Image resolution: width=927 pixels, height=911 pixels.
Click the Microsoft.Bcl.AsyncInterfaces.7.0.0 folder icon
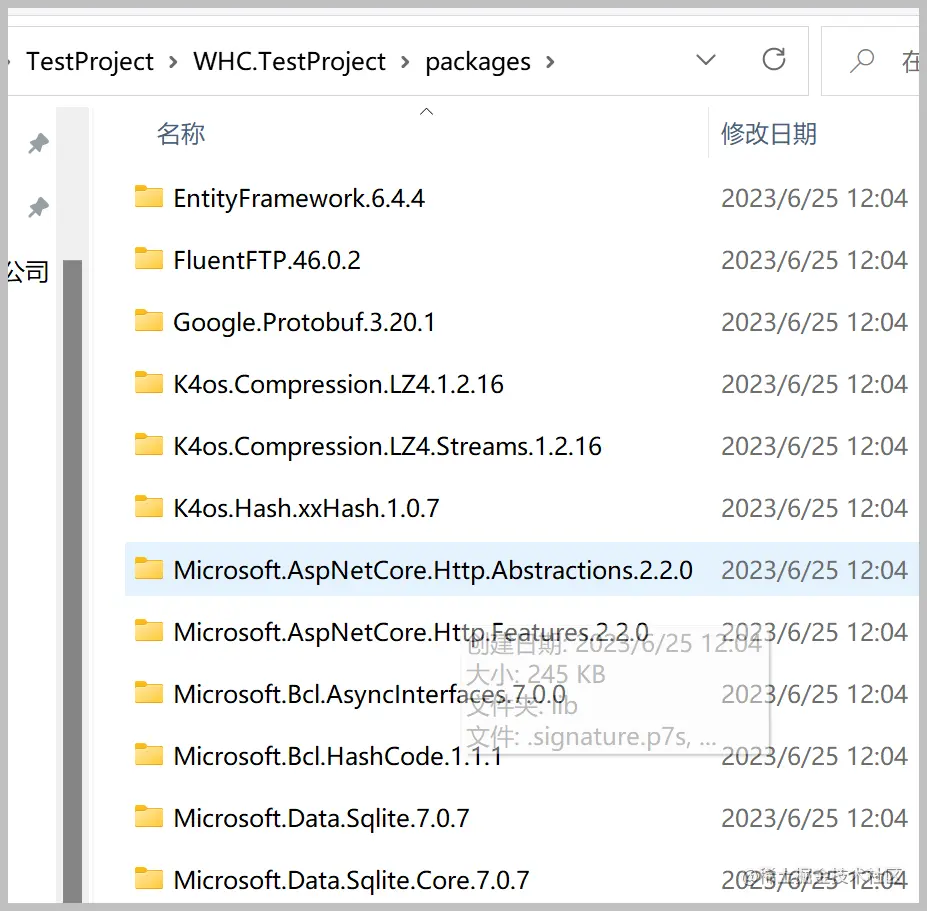pyautogui.click(x=148, y=693)
